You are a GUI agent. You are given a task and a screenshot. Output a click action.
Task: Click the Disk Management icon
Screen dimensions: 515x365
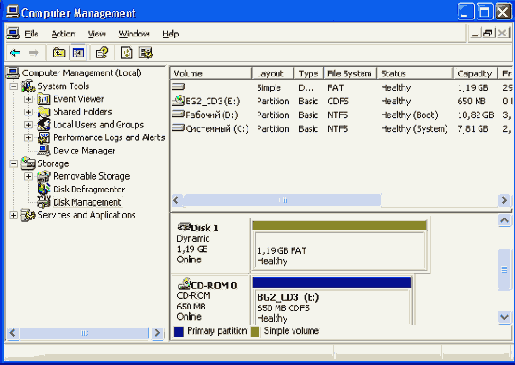point(44,202)
